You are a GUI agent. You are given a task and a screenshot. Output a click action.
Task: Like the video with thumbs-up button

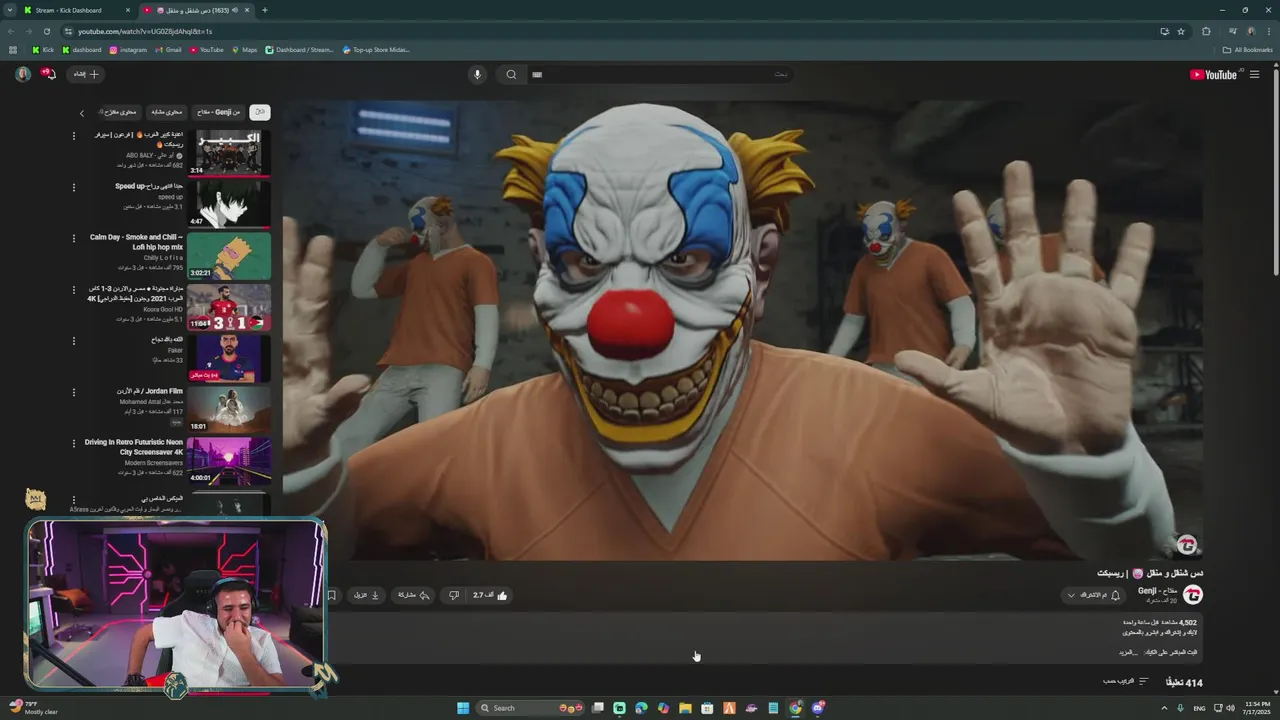[x=491, y=596]
